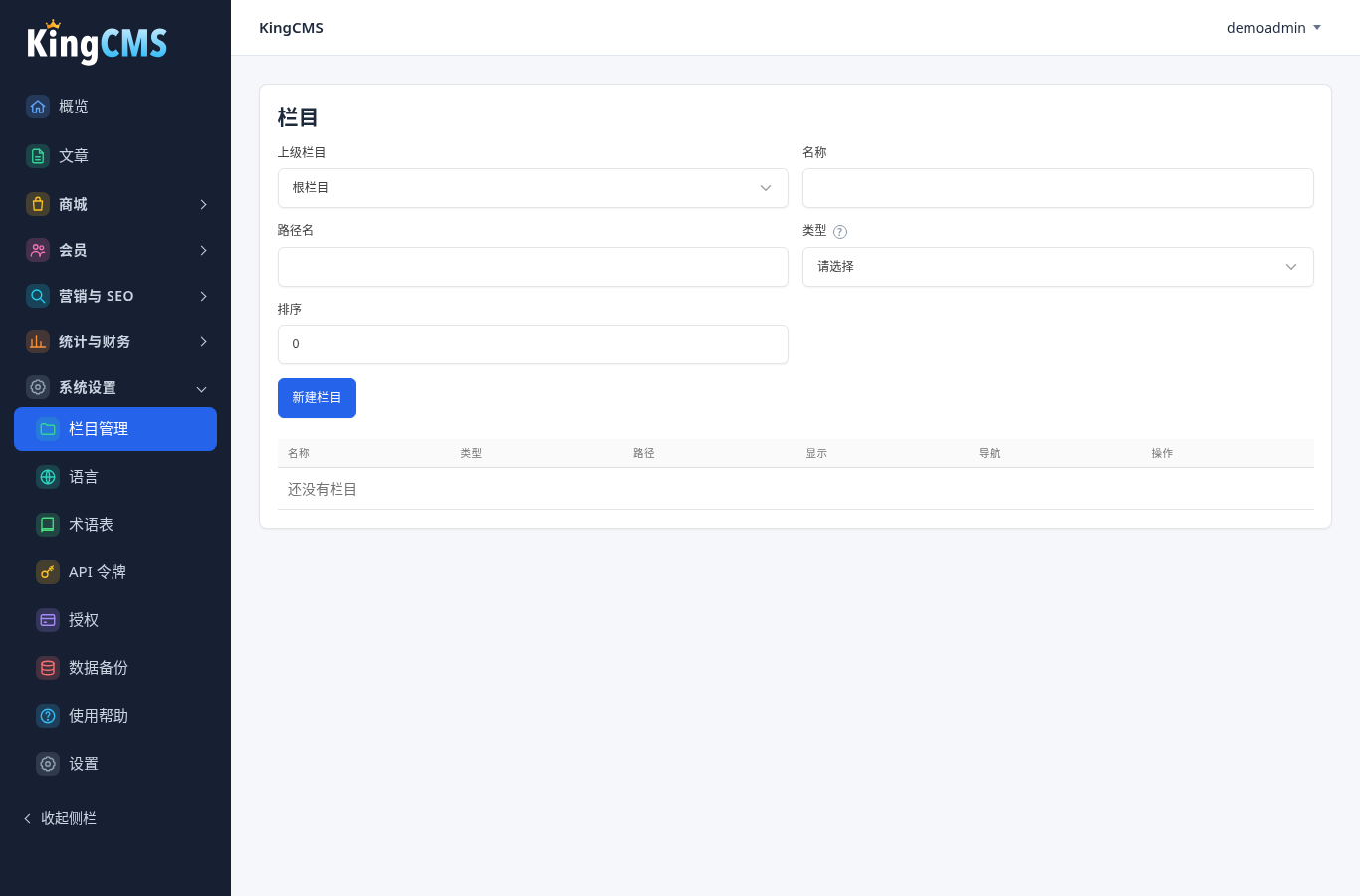Open the 类型 请选择 dropdown

(x=1058, y=267)
